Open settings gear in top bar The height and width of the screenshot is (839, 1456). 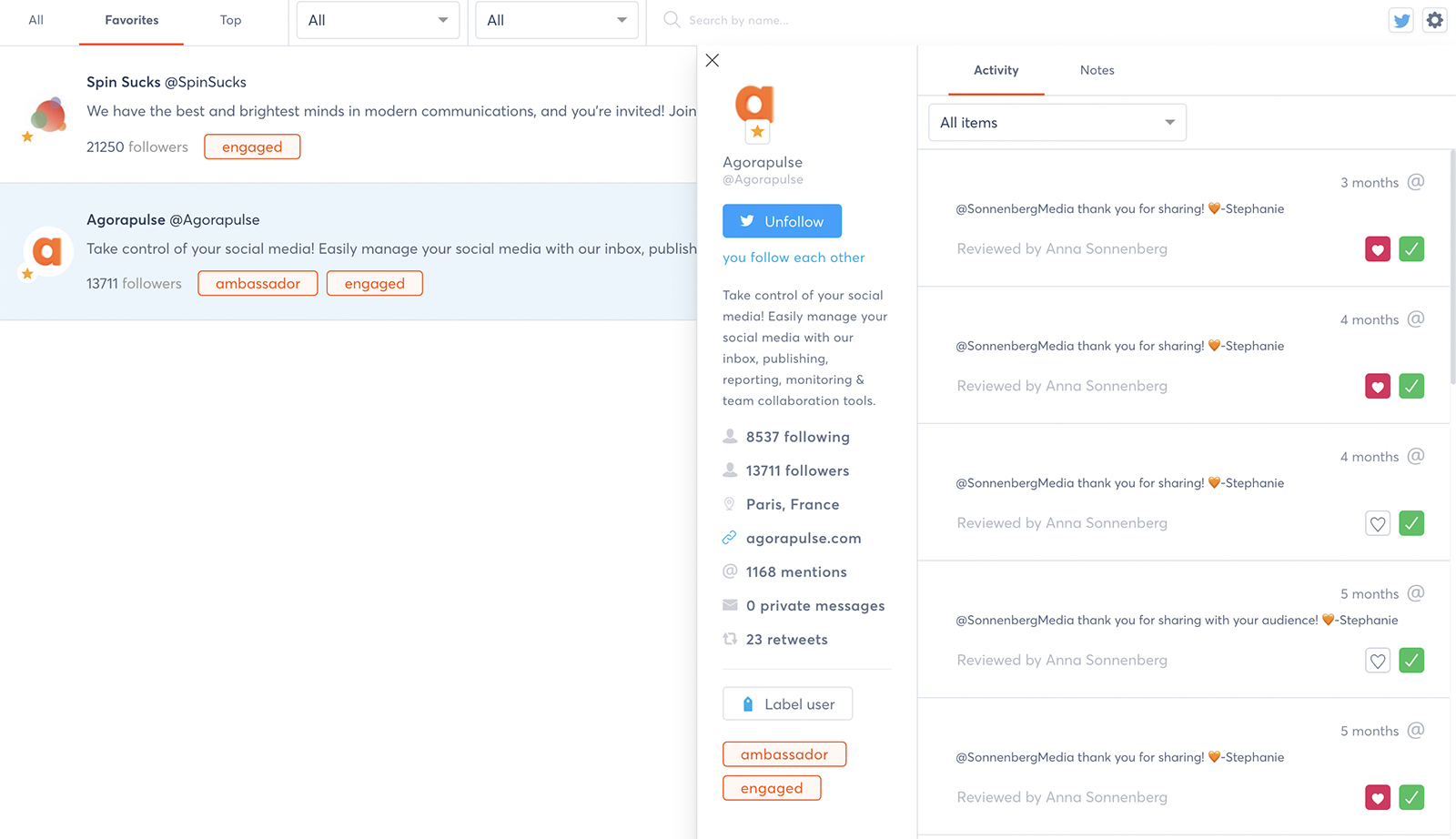tap(1435, 20)
